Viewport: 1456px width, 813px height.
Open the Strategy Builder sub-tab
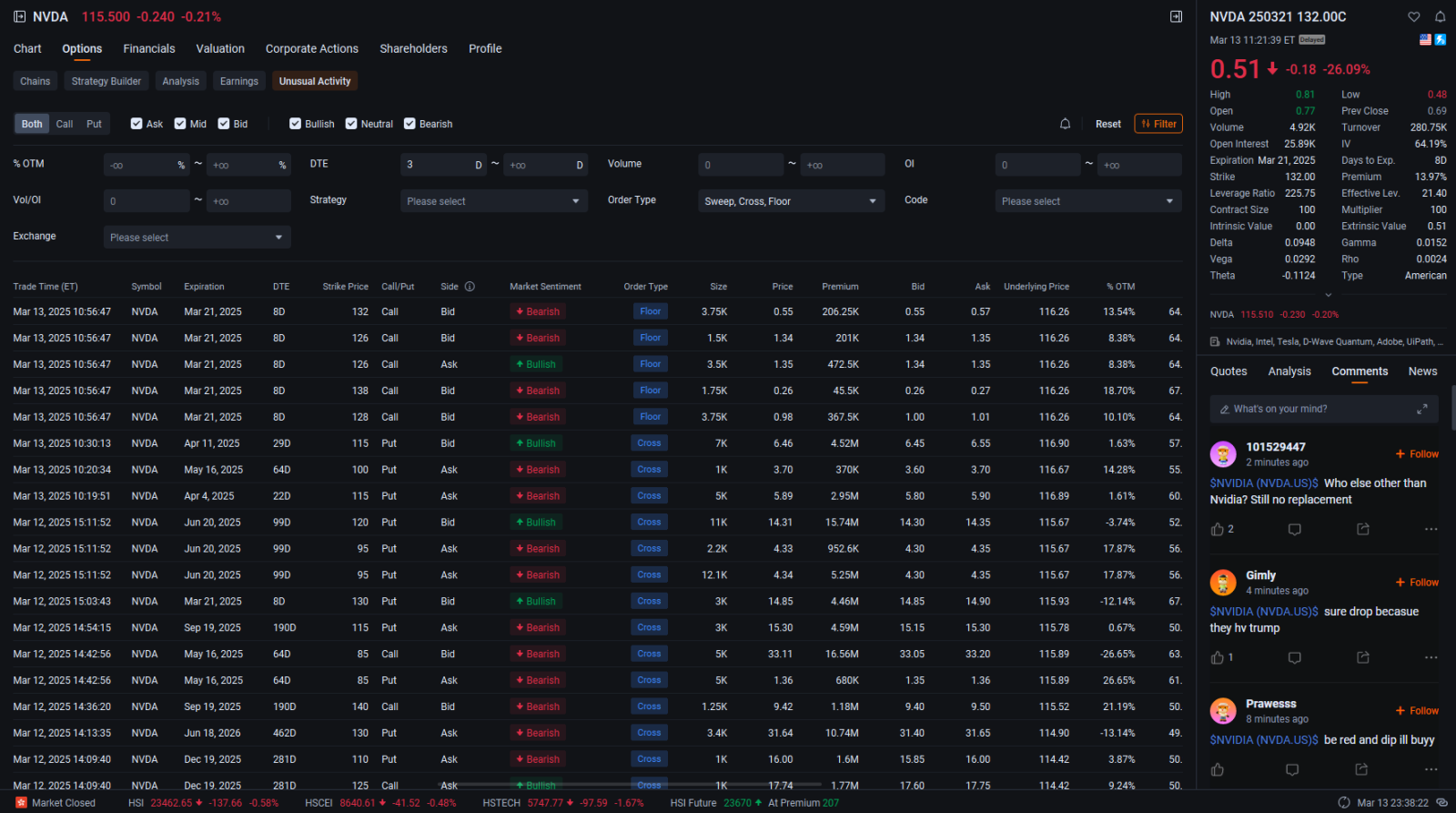106,81
